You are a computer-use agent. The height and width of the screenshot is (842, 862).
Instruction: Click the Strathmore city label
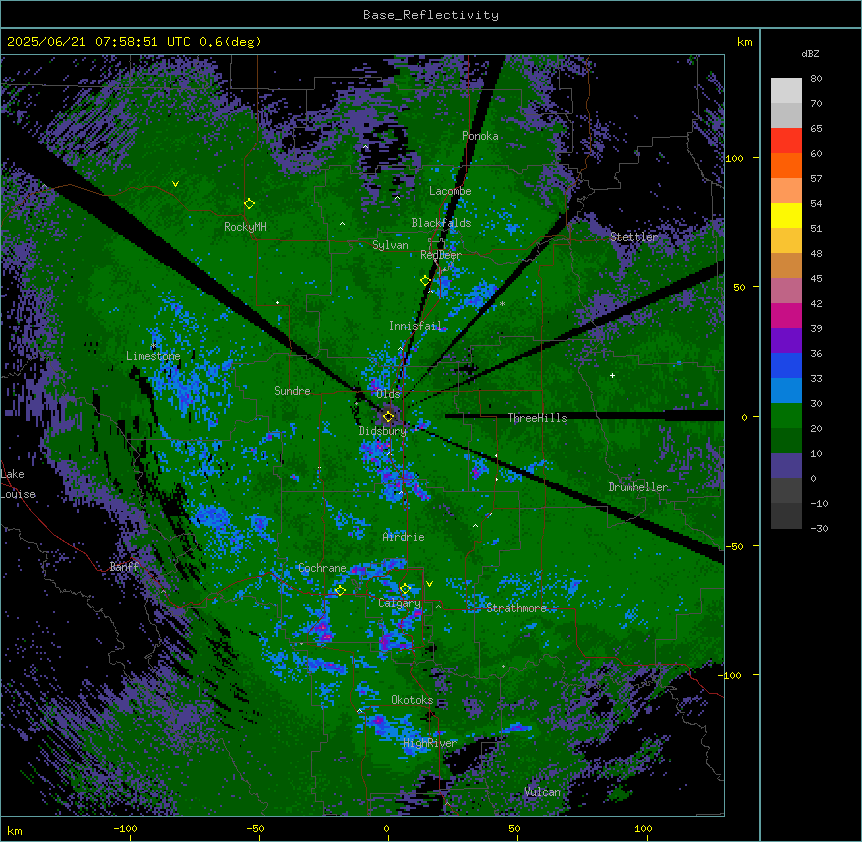coord(516,608)
